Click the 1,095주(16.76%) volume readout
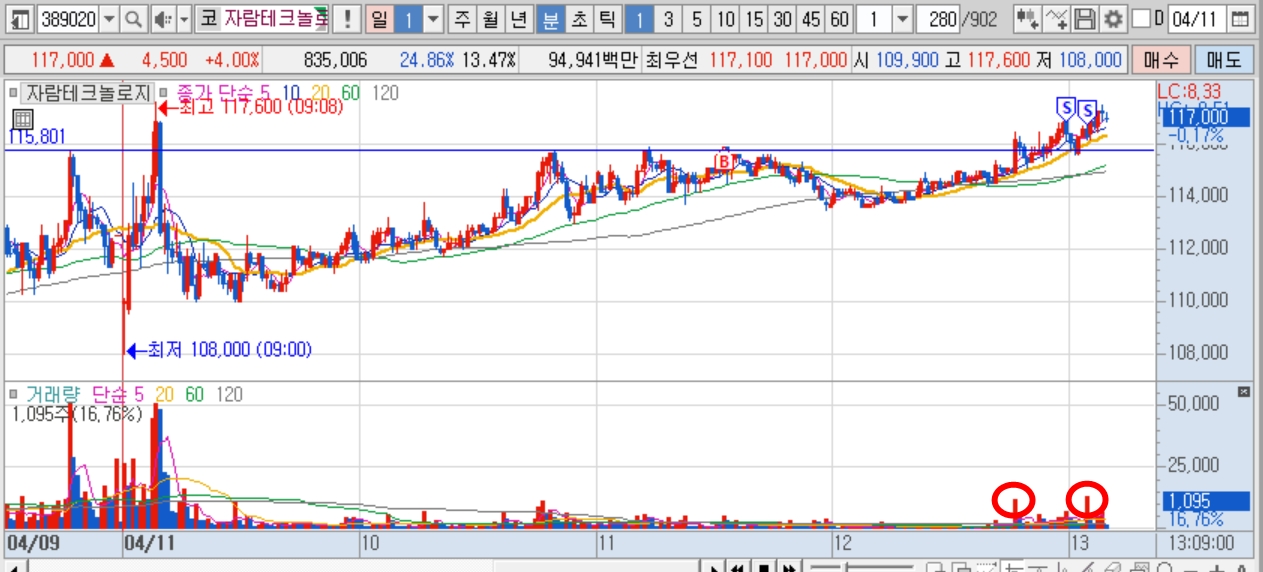The width and height of the screenshot is (1263, 572). pos(79,414)
